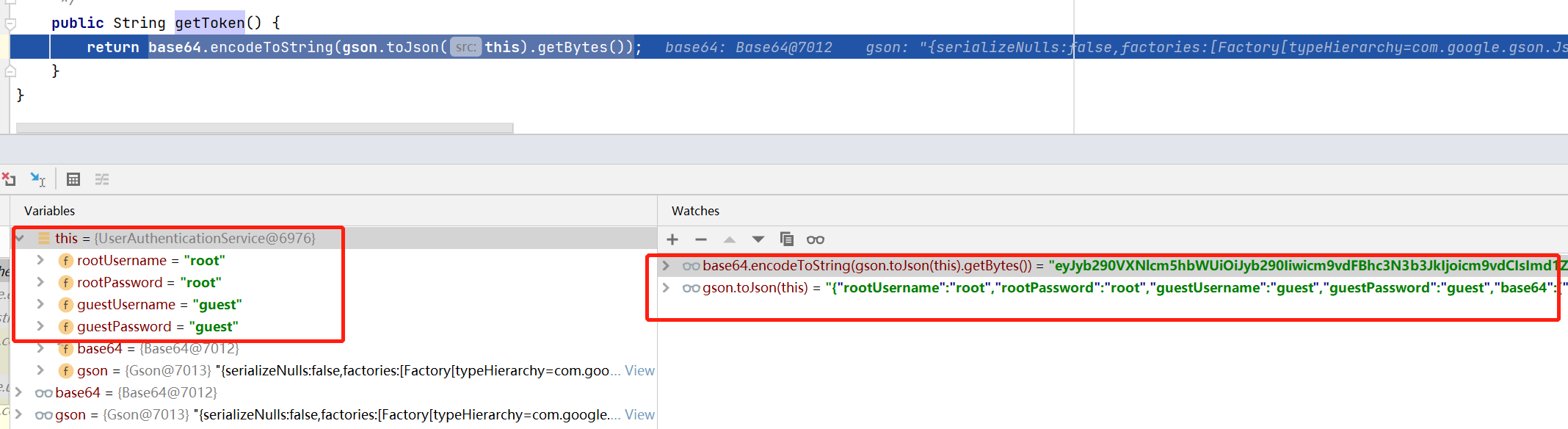Expand the guestPassword field node

(x=40, y=326)
